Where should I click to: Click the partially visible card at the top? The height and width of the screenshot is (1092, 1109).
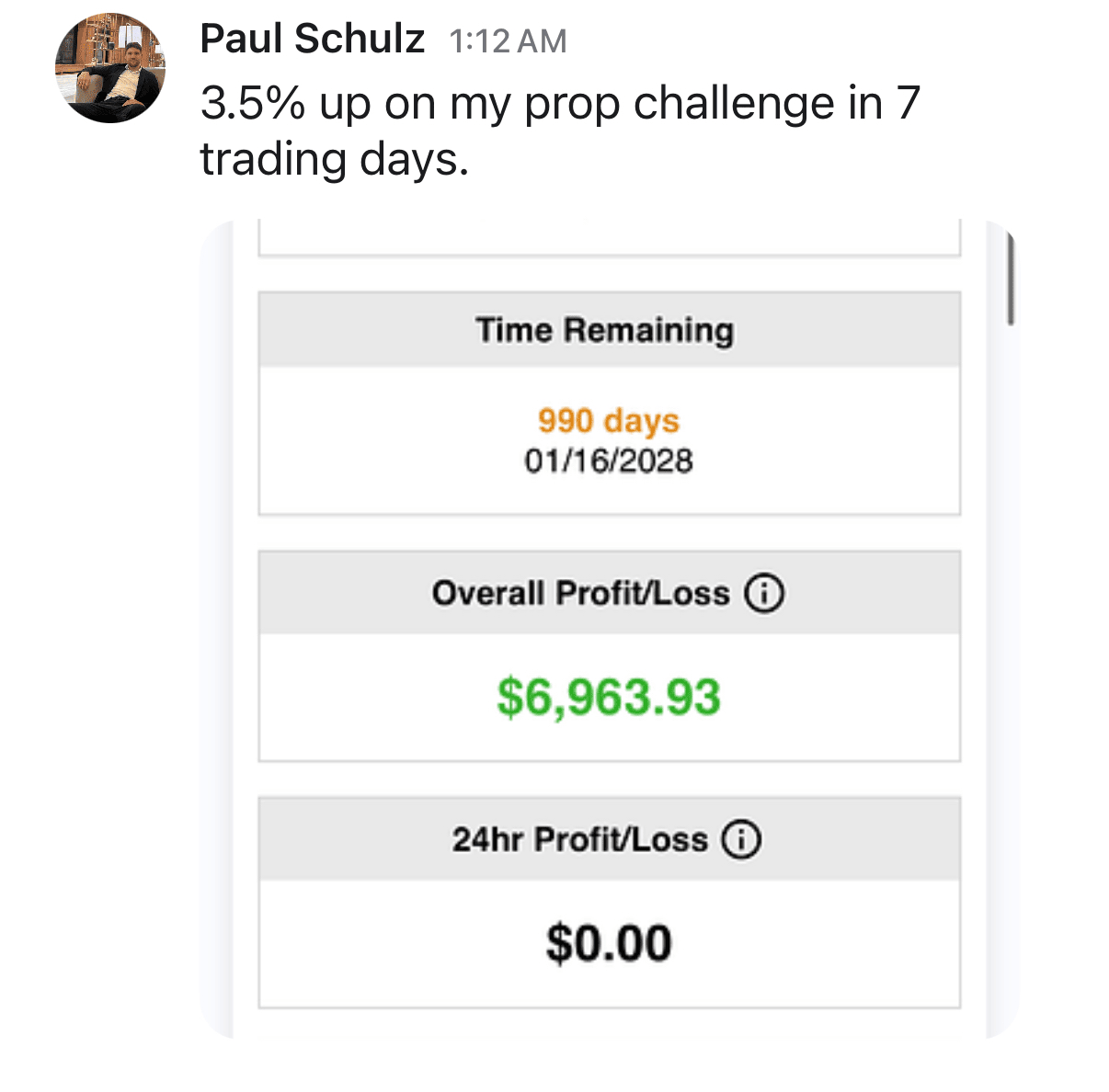click(x=609, y=239)
